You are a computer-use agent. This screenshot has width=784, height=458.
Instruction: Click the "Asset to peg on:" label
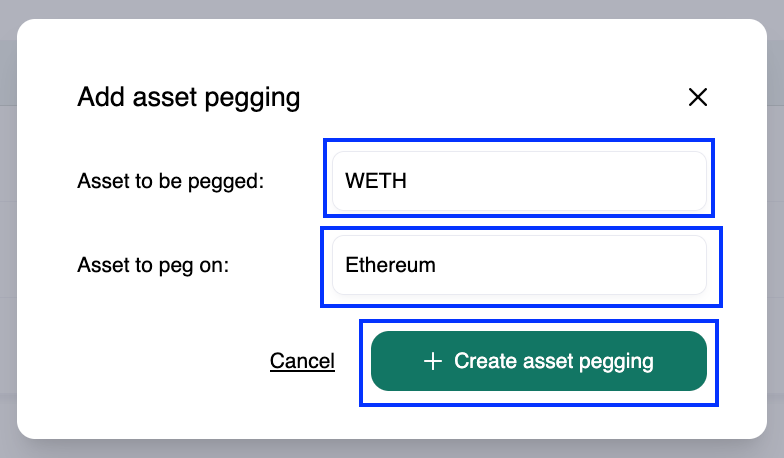click(153, 266)
